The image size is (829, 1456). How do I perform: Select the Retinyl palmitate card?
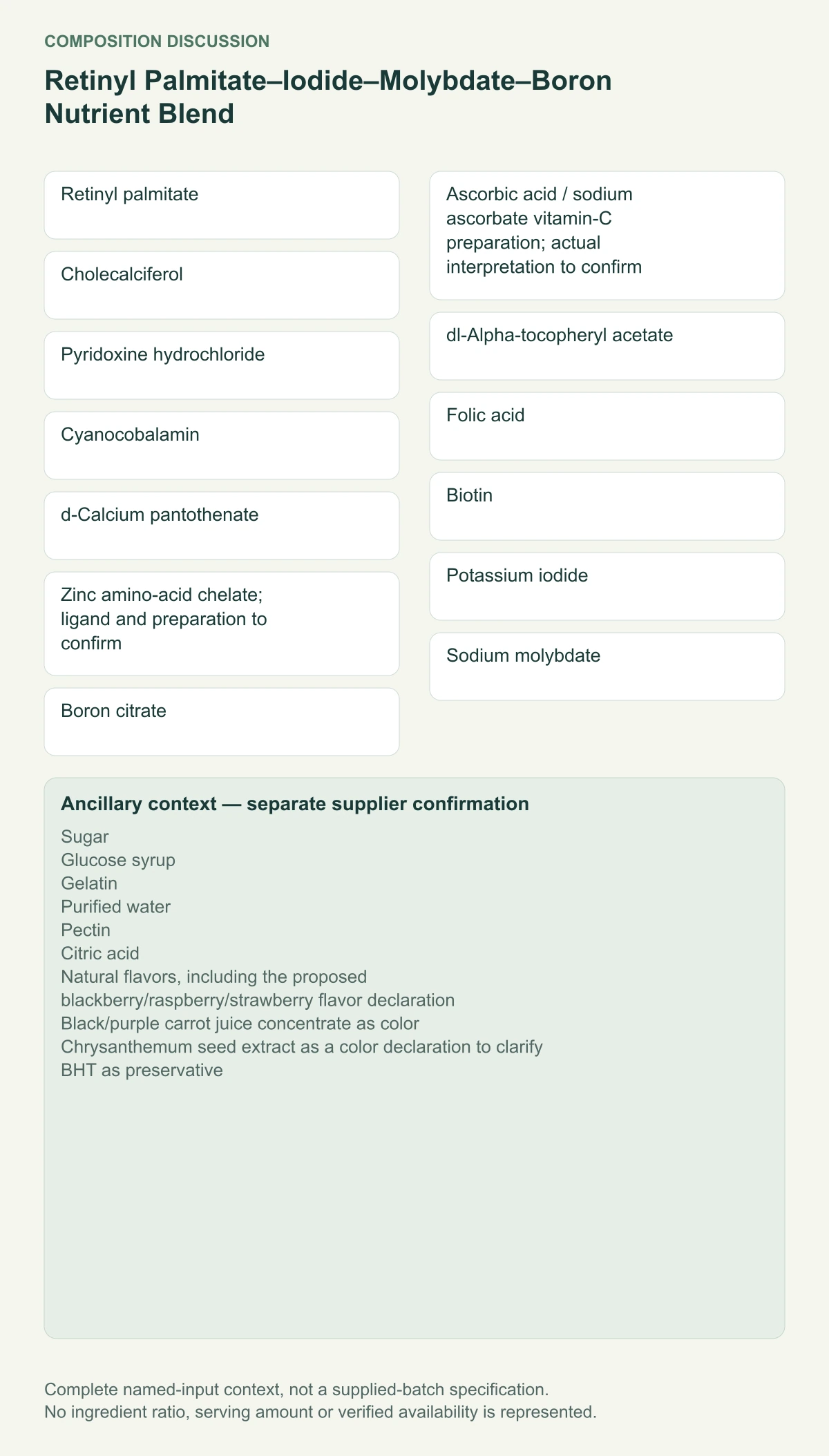click(x=222, y=205)
